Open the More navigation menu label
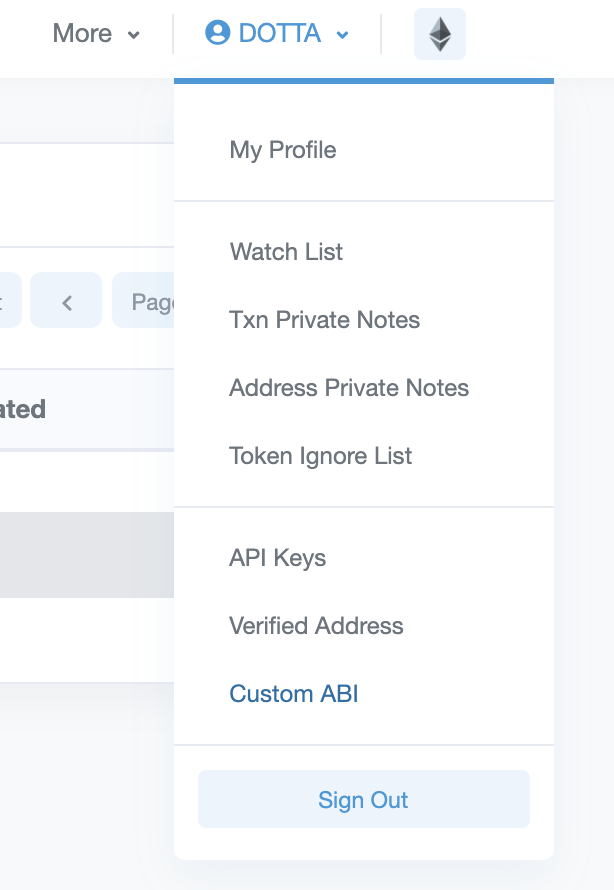614x890 pixels. tap(82, 34)
